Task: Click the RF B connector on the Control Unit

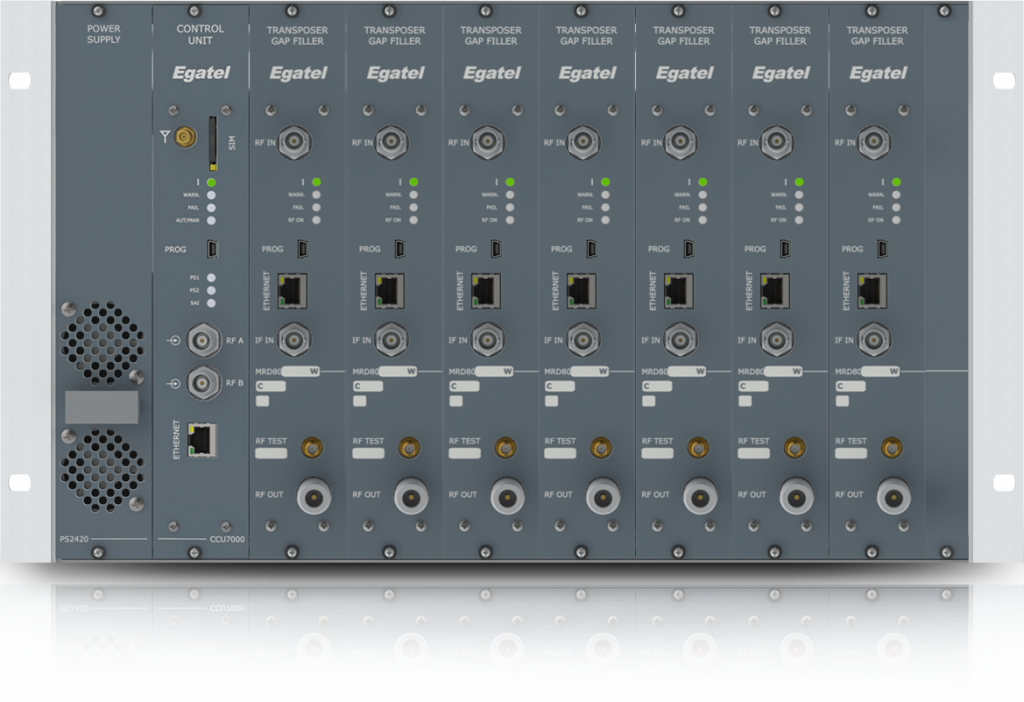Action: (x=206, y=380)
